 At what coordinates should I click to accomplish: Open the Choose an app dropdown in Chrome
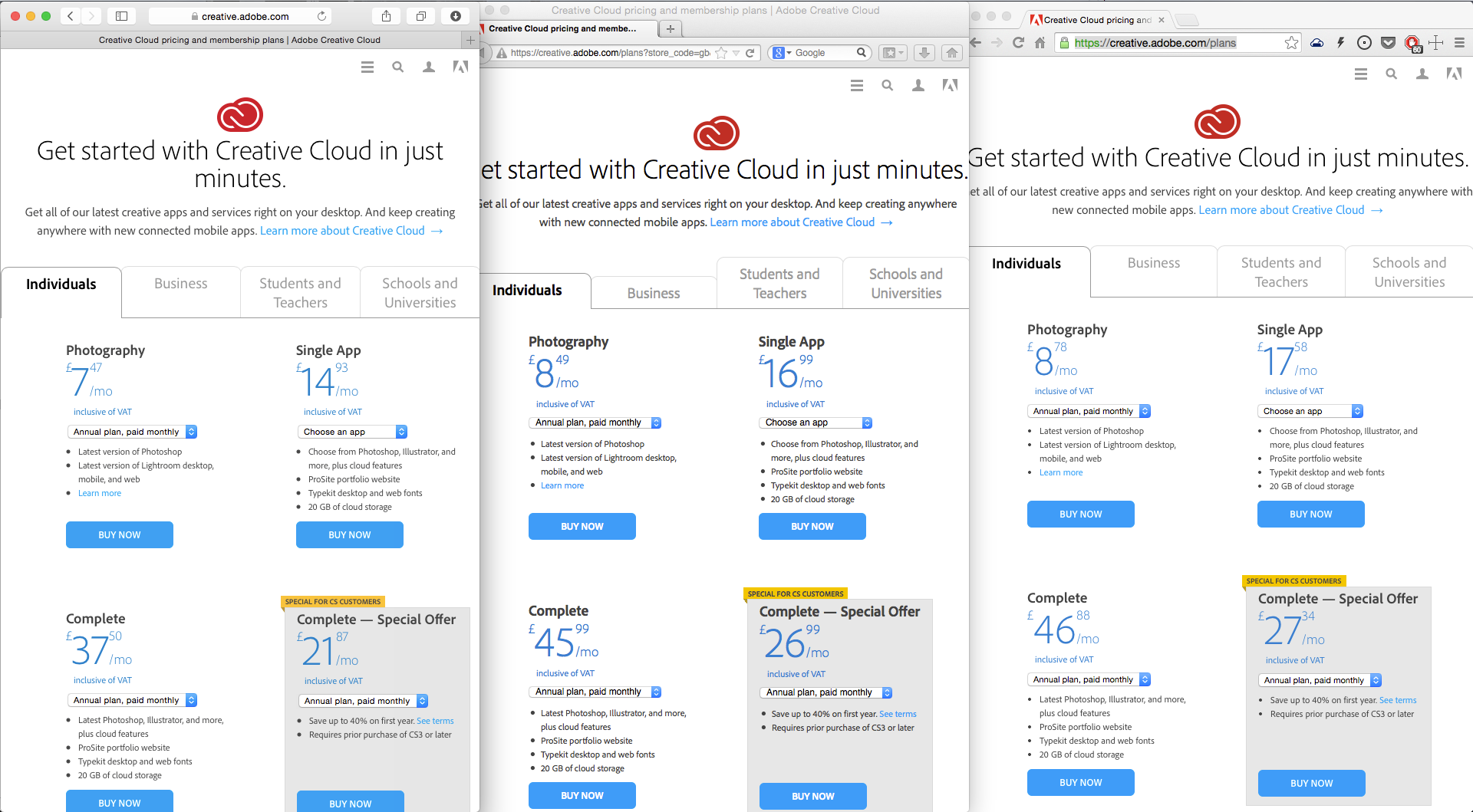pos(1310,411)
